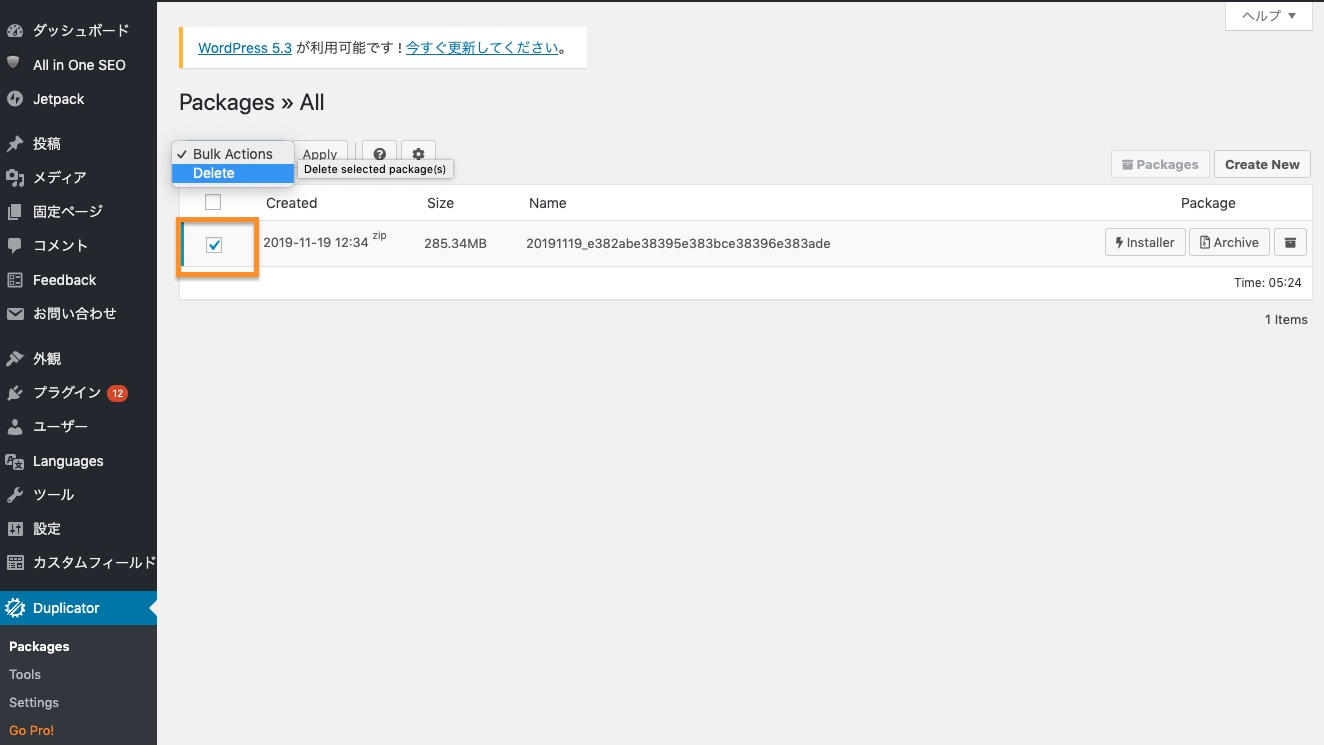Click the package details box icon
This screenshot has height=745, width=1324.
pyautogui.click(x=1290, y=242)
